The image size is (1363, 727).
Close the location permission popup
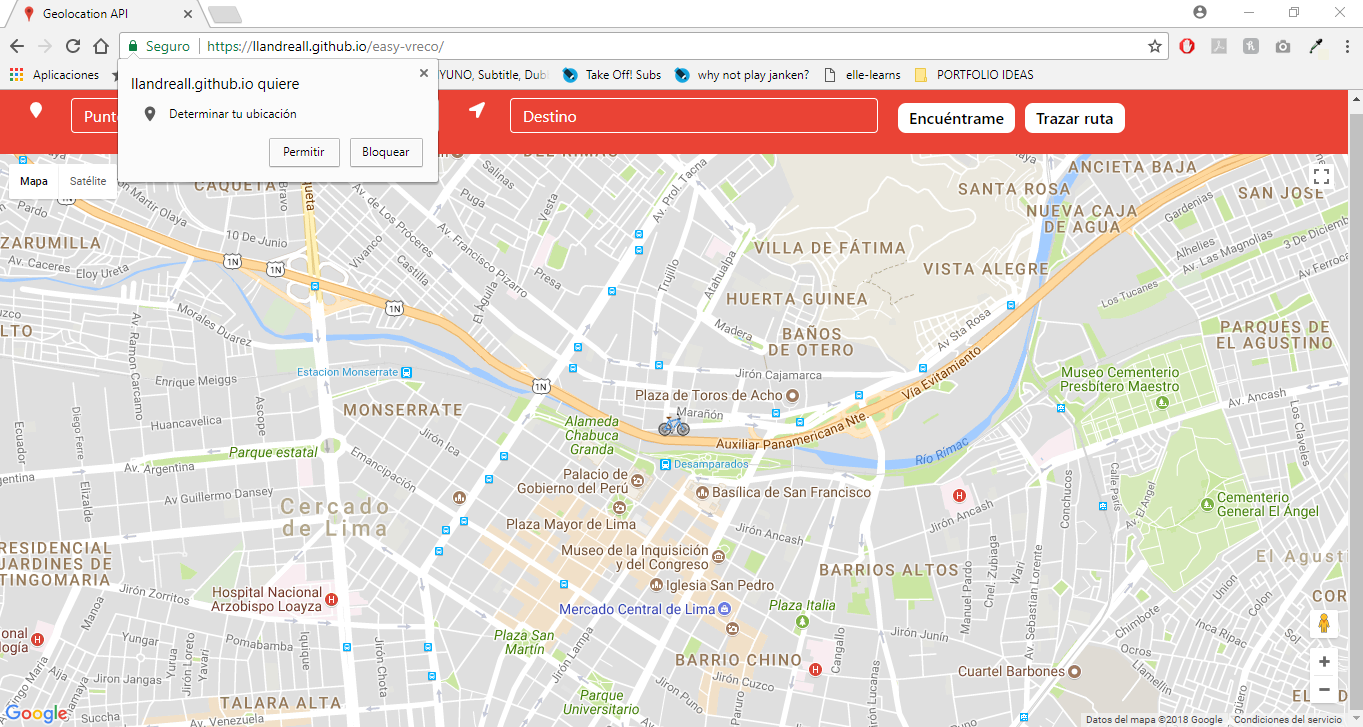[x=424, y=73]
